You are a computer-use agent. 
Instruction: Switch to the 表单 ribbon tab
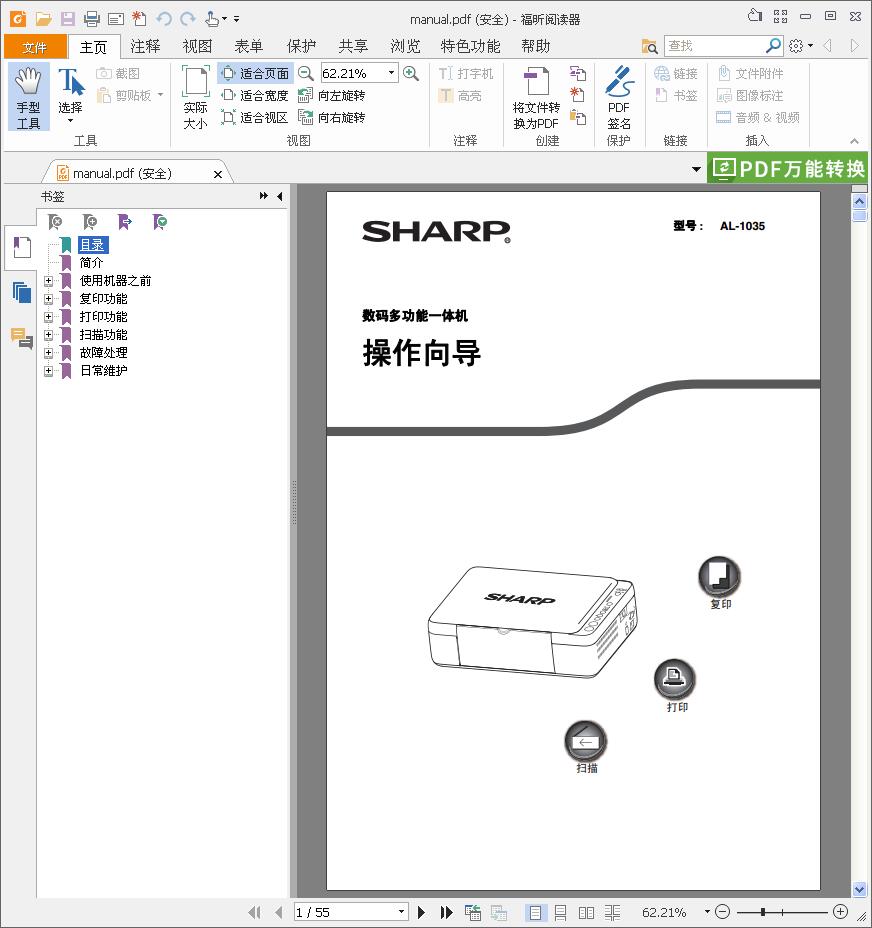[x=249, y=46]
